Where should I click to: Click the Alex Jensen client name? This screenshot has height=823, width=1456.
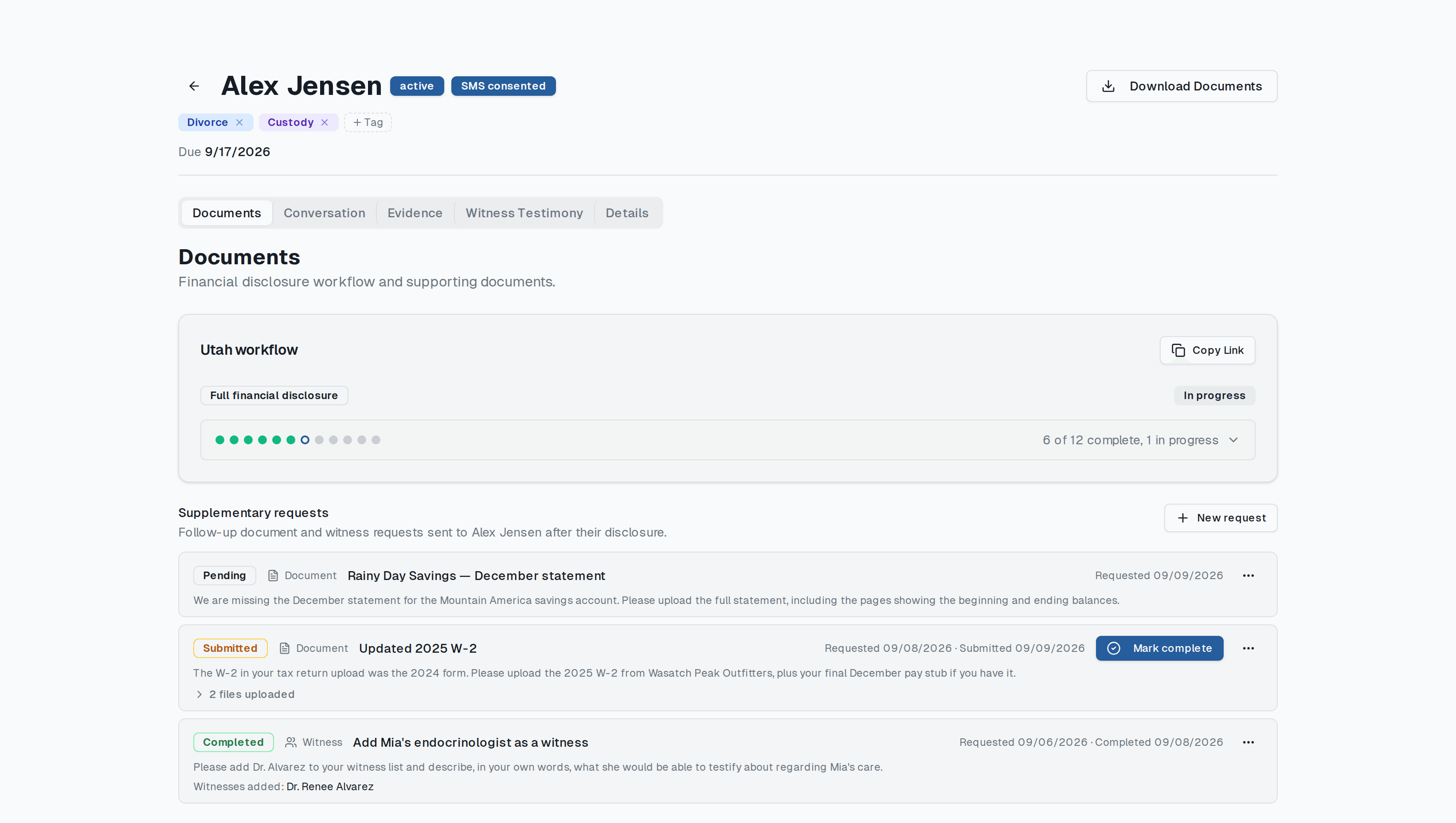301,86
